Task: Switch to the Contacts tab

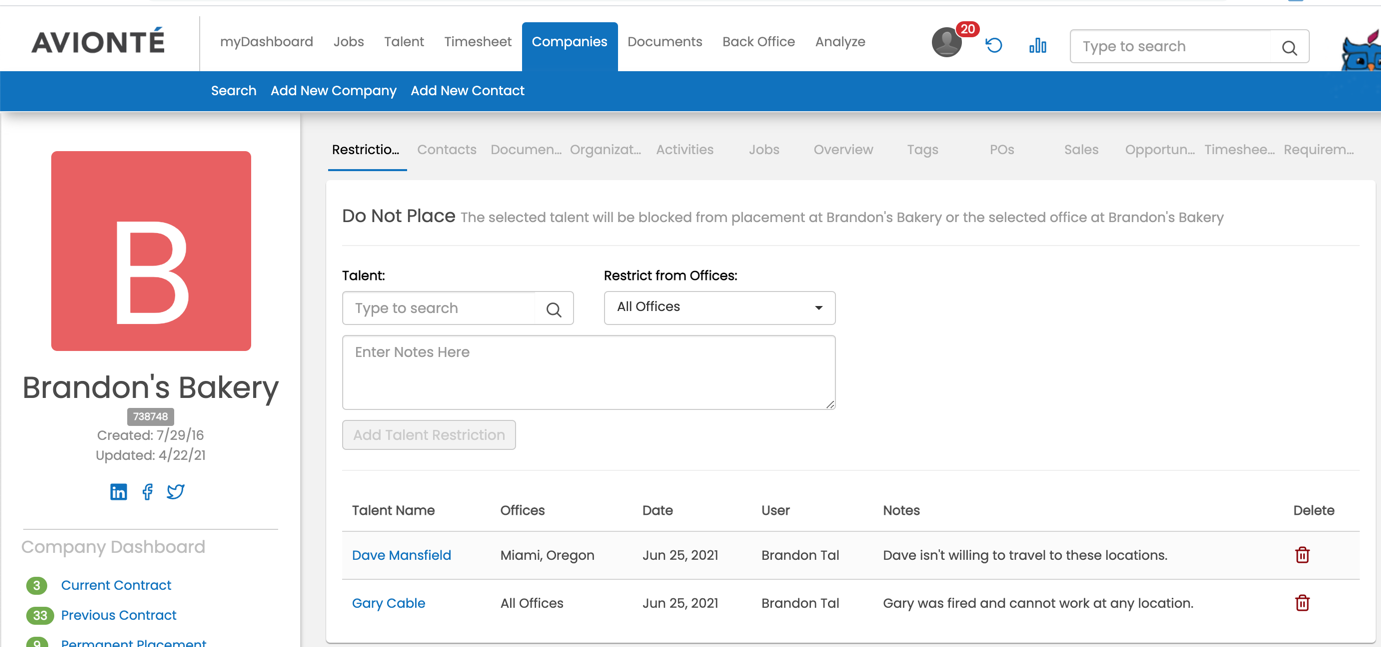Action: pyautogui.click(x=447, y=150)
